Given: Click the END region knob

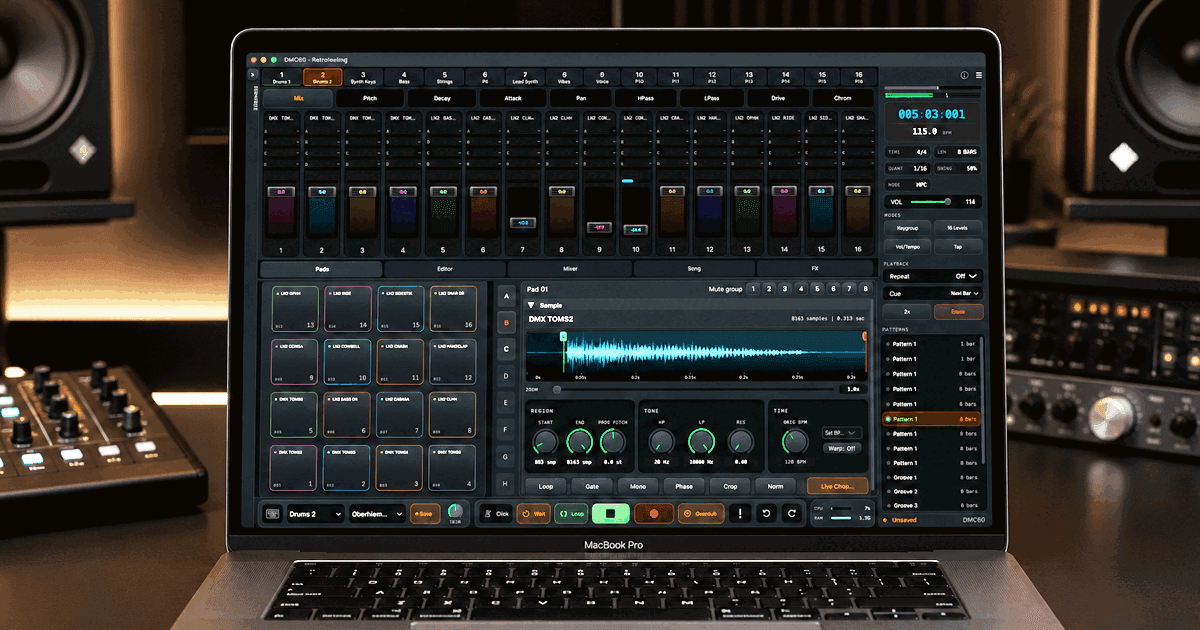Looking at the screenshot, I should (x=580, y=440).
